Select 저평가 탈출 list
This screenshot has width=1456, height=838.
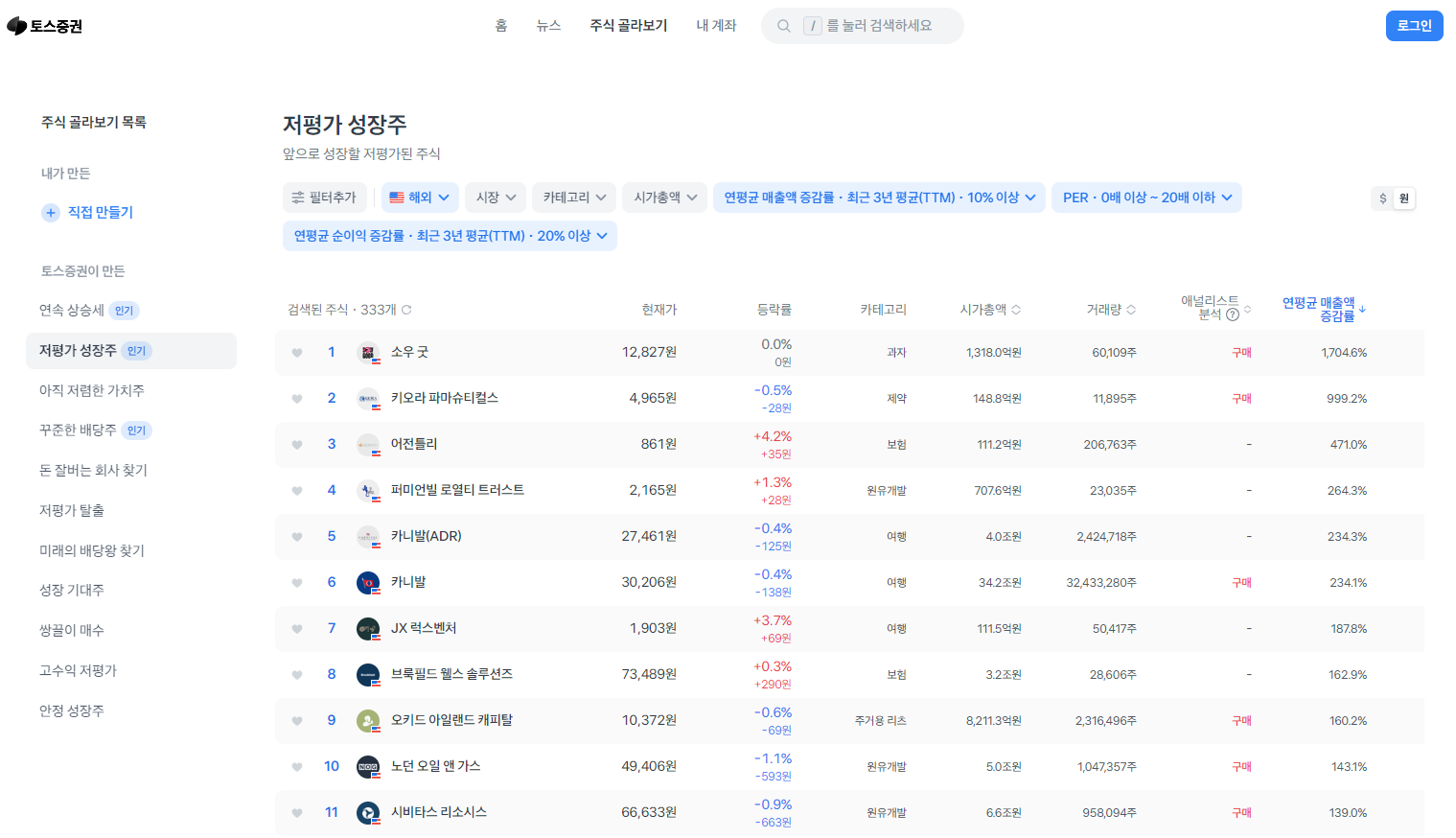(x=131, y=511)
